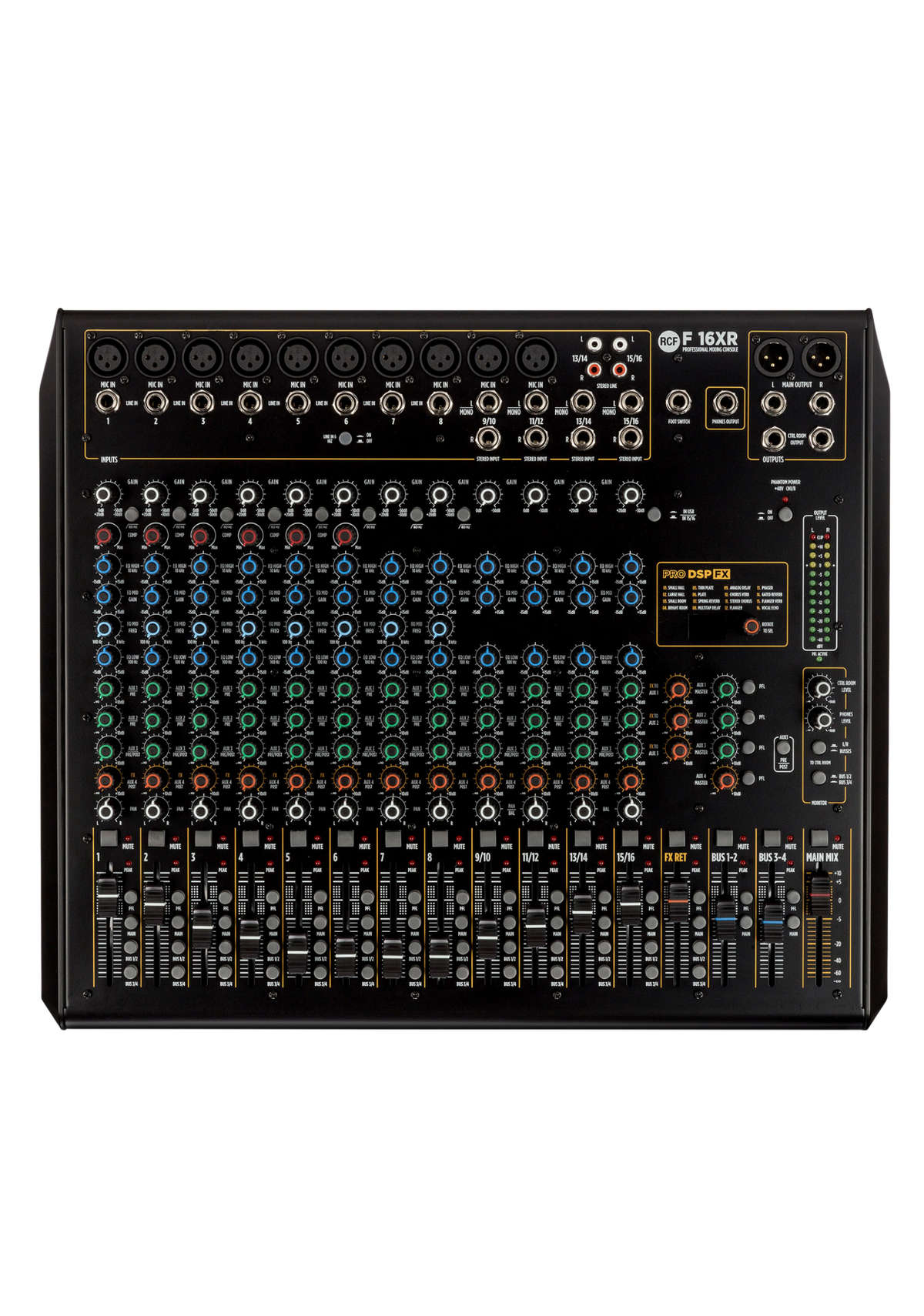Mute channel 9/10
This screenshot has width=924, height=1316.
[487, 840]
